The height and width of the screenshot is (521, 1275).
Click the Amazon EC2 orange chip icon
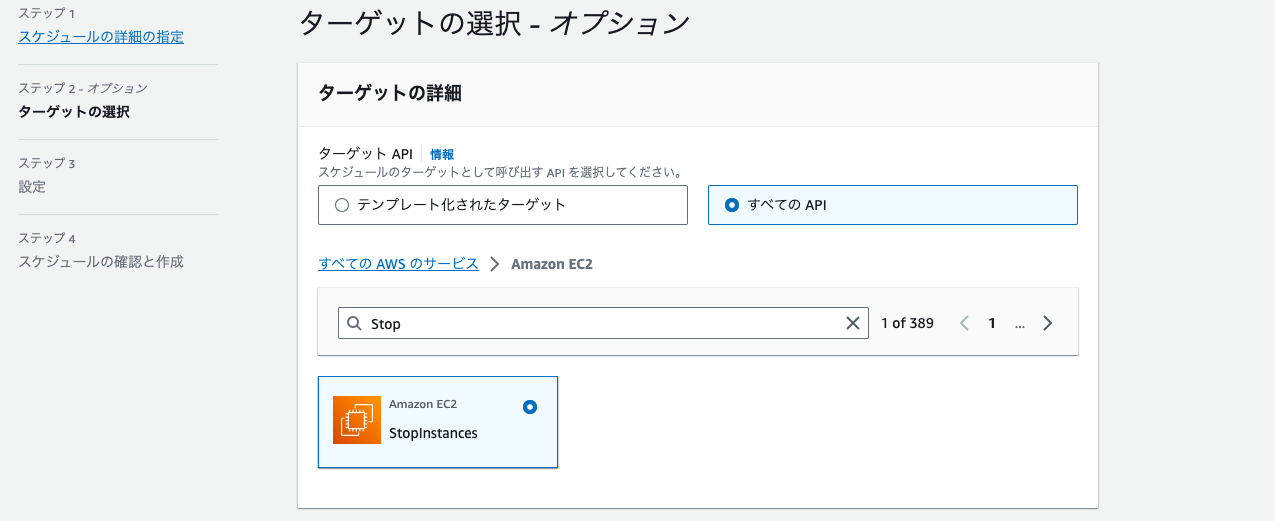(x=357, y=420)
